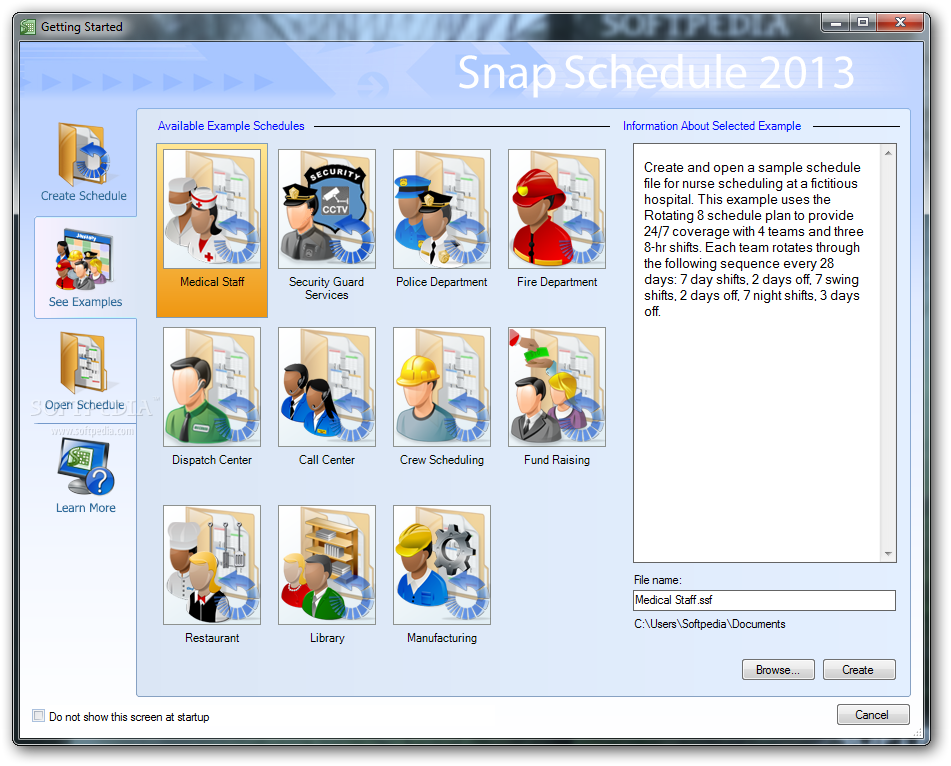Click the Getting Started title bar app icon
The height and width of the screenshot is (766, 951).
point(28,27)
